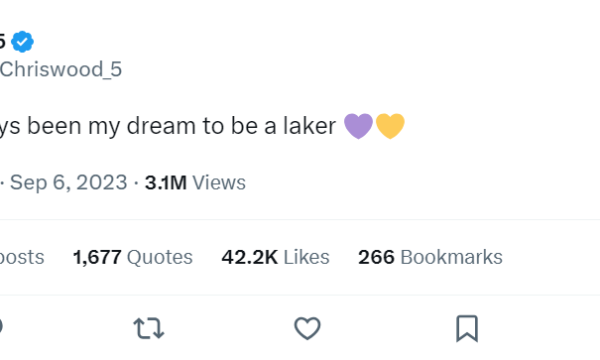Open the Chriswood_5 profile handle

(x=60, y=70)
